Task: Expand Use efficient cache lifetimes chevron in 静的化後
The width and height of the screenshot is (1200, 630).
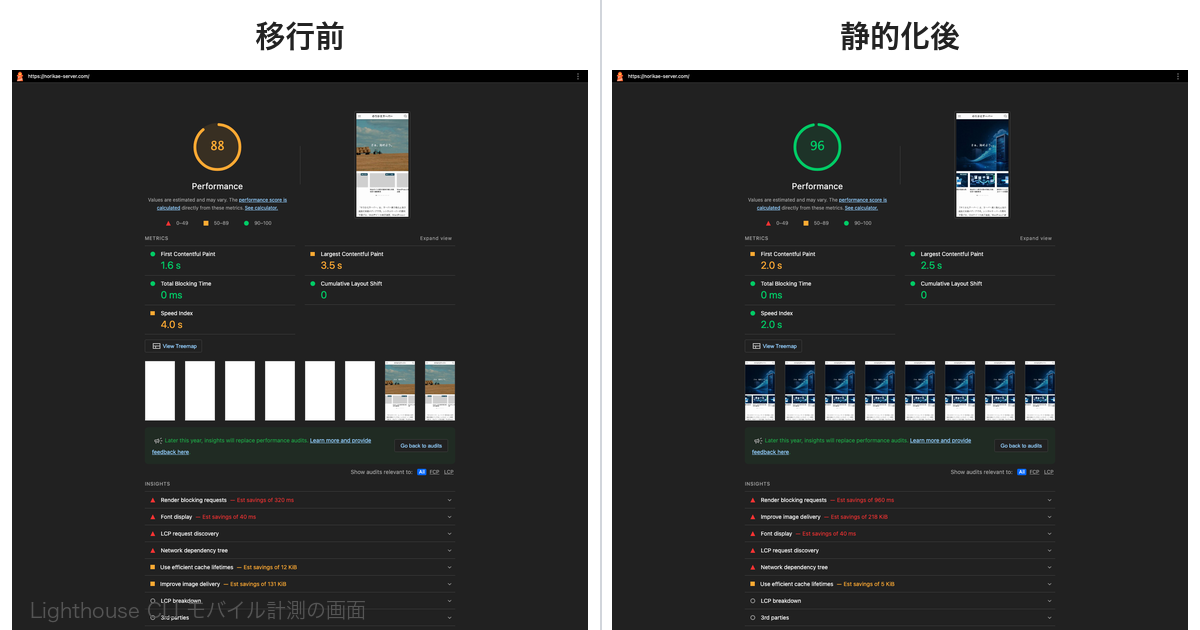Action: [1049, 584]
